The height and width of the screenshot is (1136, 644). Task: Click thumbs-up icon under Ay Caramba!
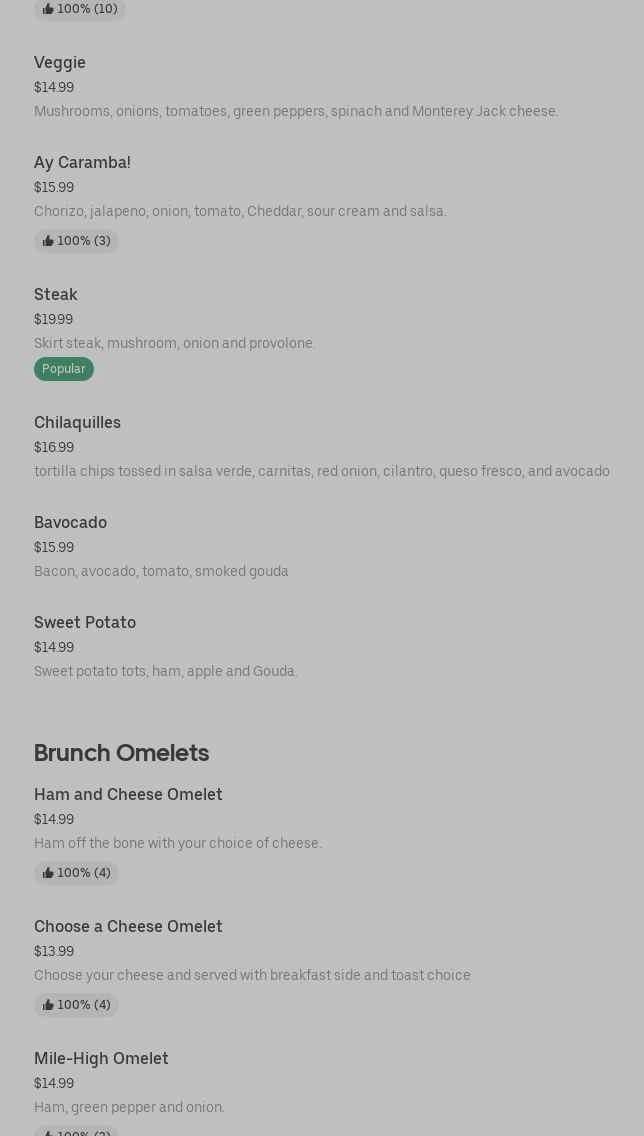(x=48, y=241)
